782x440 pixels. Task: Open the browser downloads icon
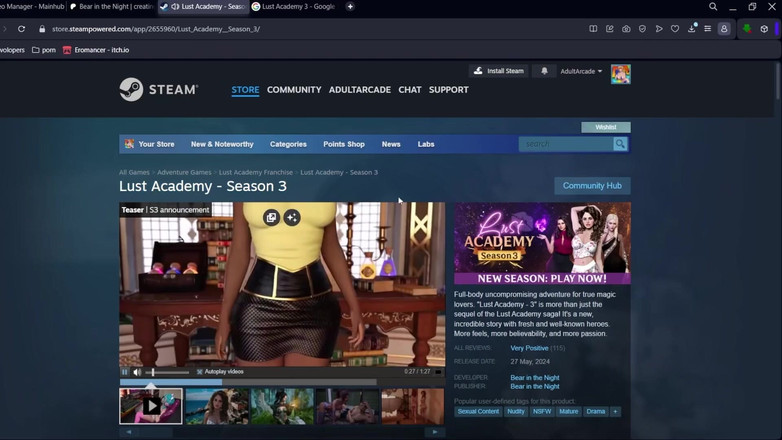point(692,28)
